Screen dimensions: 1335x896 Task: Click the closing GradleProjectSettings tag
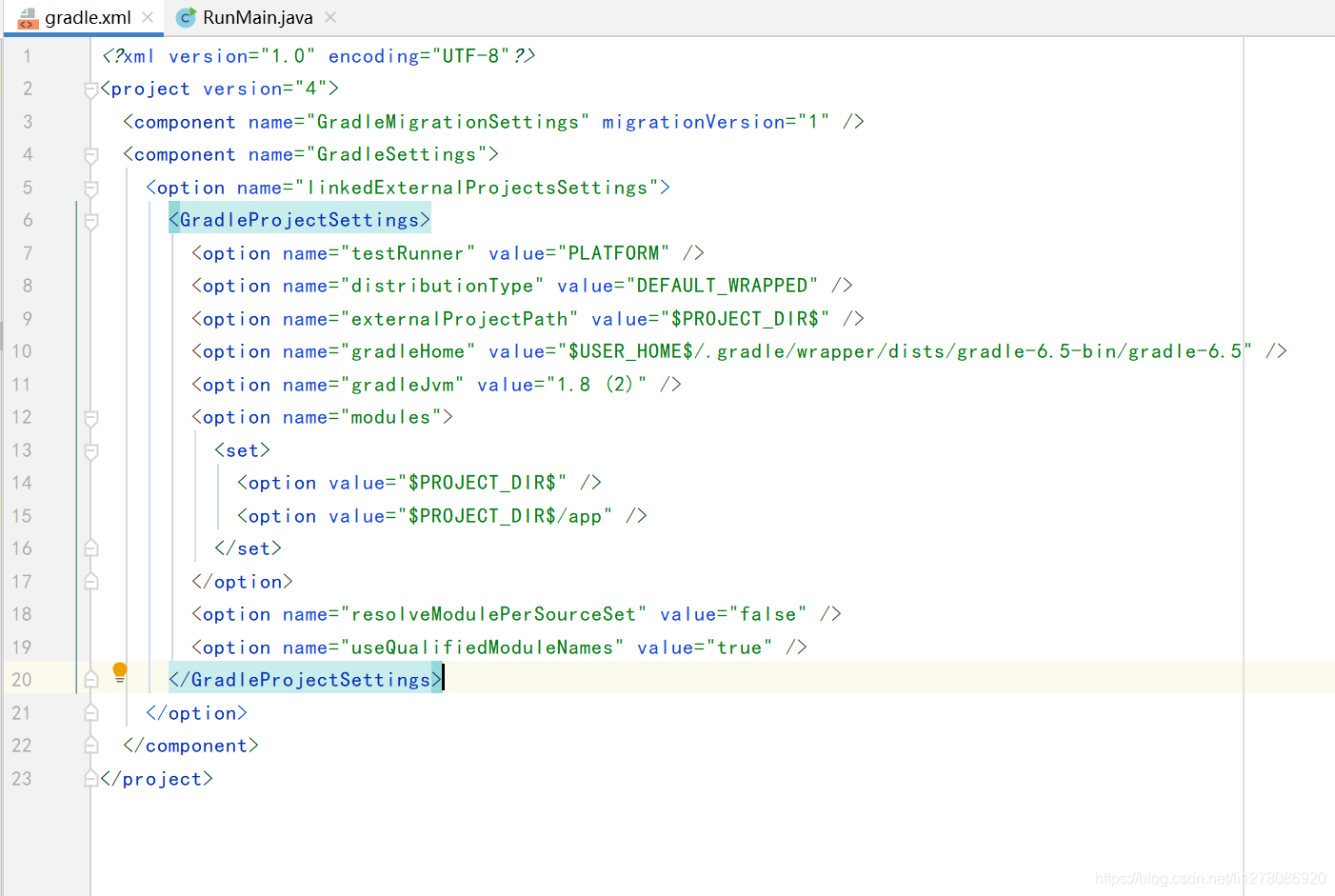click(x=306, y=680)
